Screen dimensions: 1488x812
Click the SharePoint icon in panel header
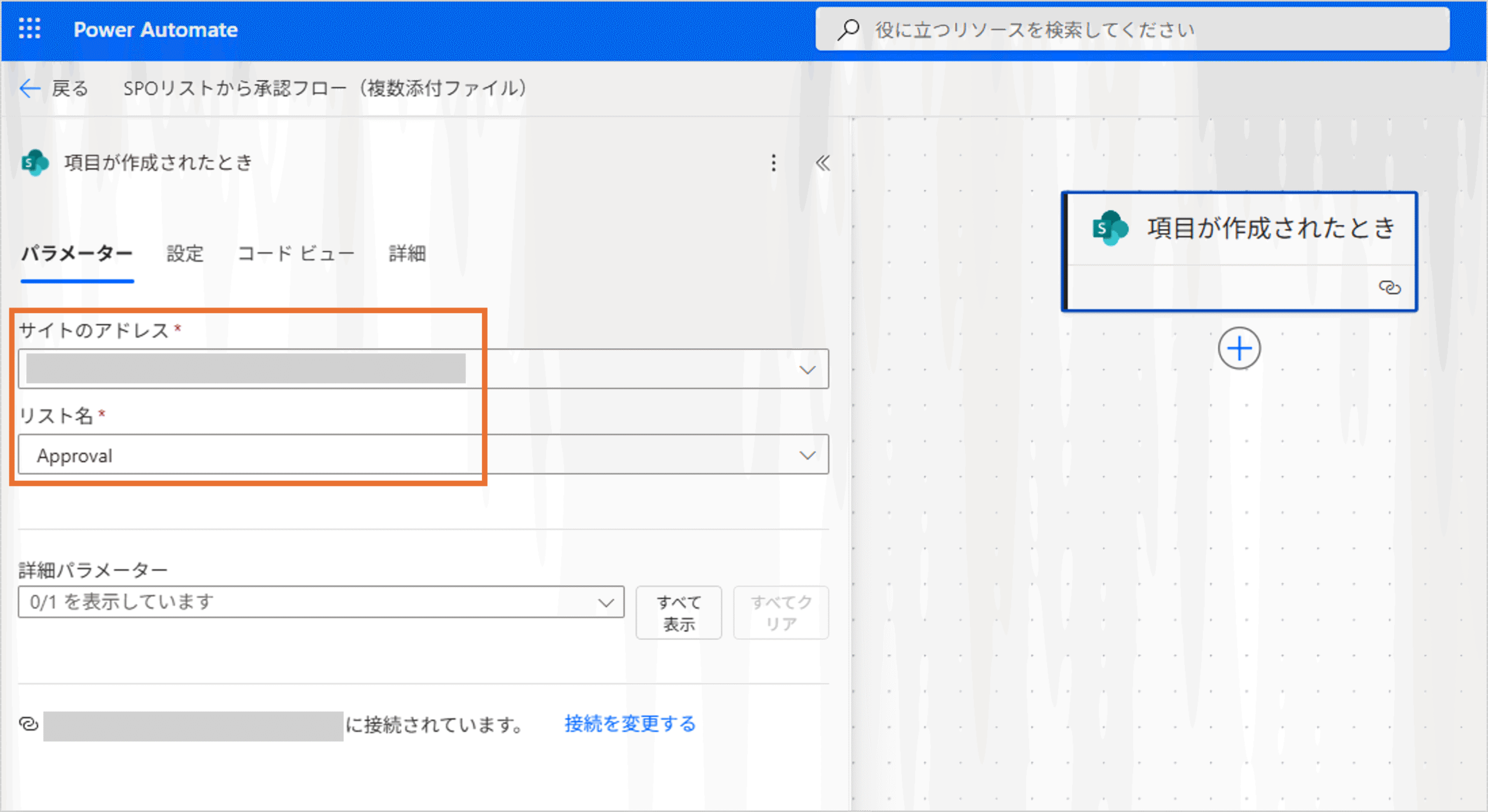35,163
